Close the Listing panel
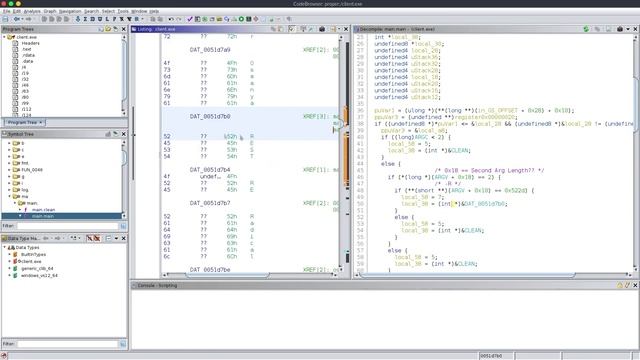 click(x=346, y=29)
